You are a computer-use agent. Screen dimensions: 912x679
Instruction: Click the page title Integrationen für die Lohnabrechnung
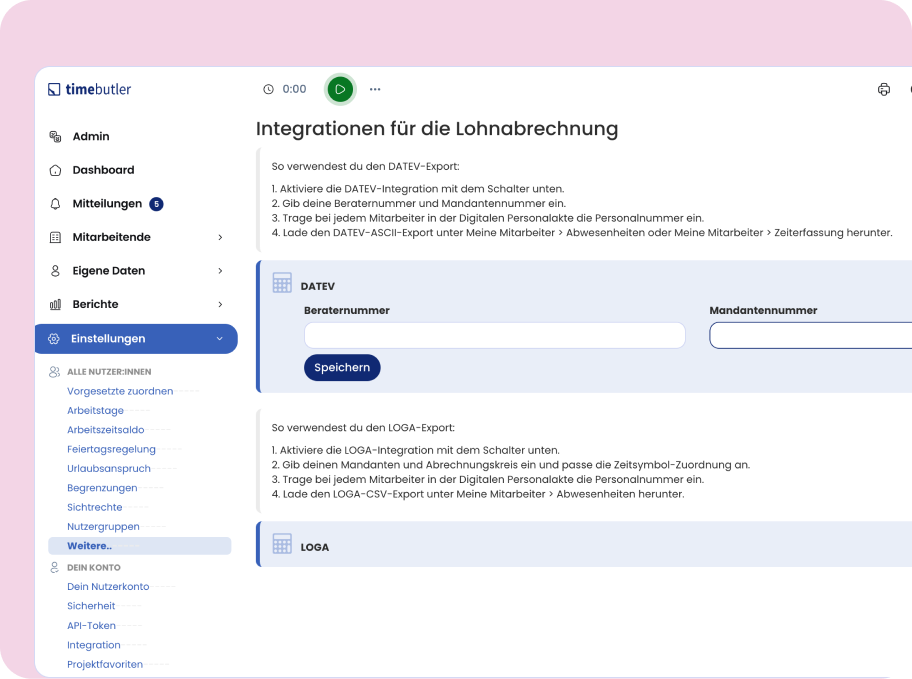point(437,128)
